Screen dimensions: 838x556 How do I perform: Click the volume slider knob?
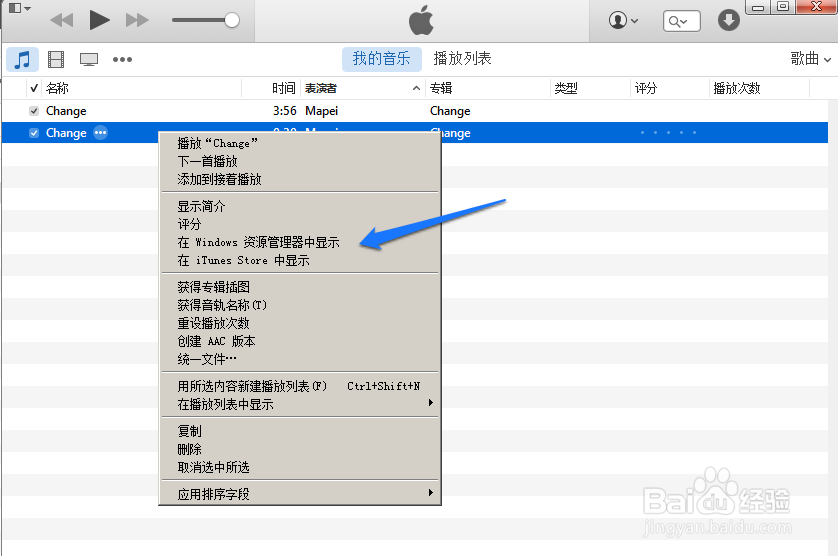point(232,20)
